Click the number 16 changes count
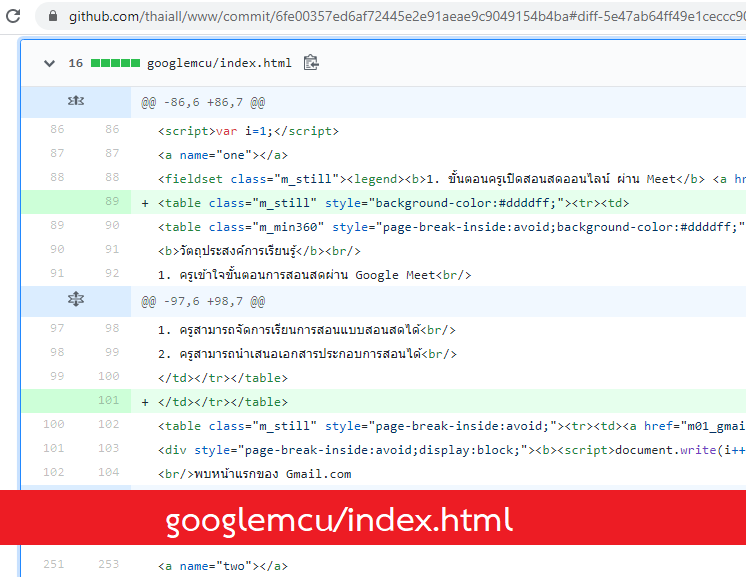746x577 pixels. tap(75, 63)
